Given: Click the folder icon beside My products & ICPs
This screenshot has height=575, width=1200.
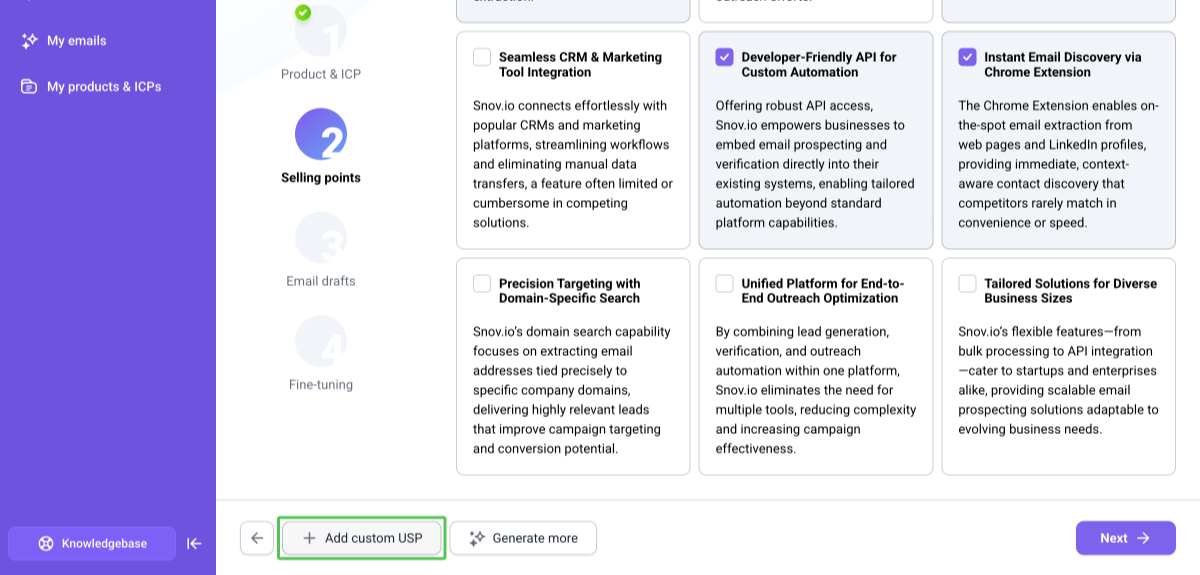Looking at the screenshot, I should coord(29,87).
